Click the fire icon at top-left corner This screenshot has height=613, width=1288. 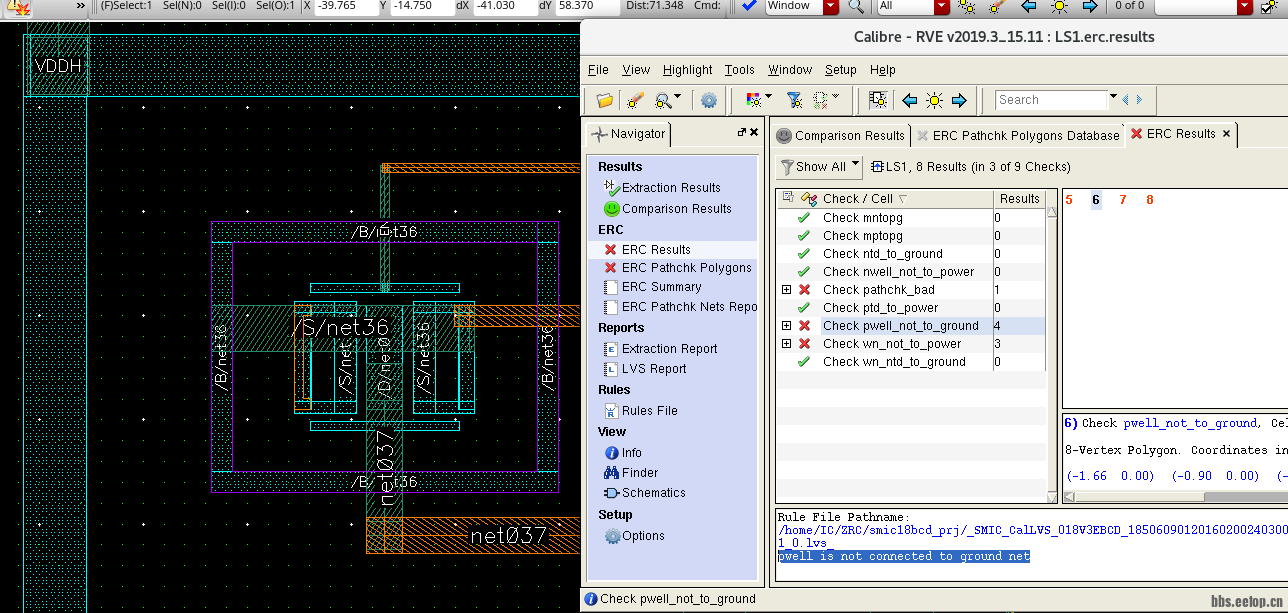(x=20, y=6)
